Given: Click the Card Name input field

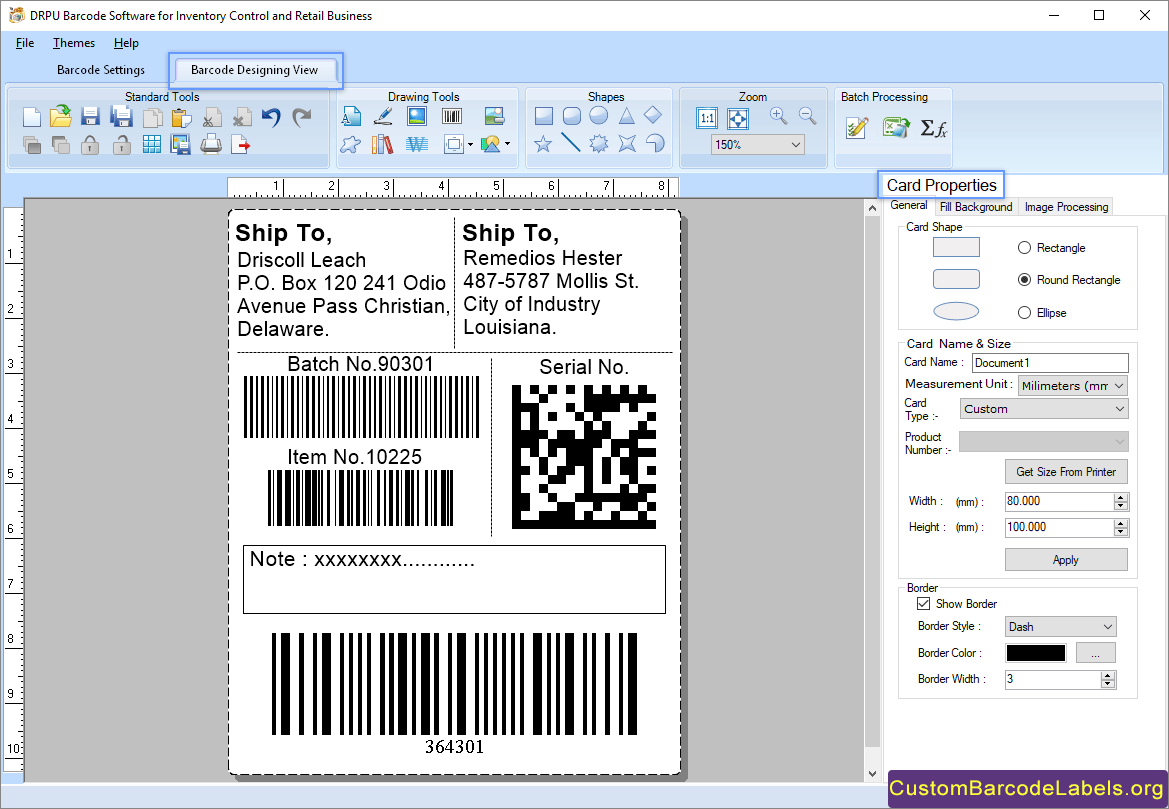Looking at the screenshot, I should click(1050, 362).
